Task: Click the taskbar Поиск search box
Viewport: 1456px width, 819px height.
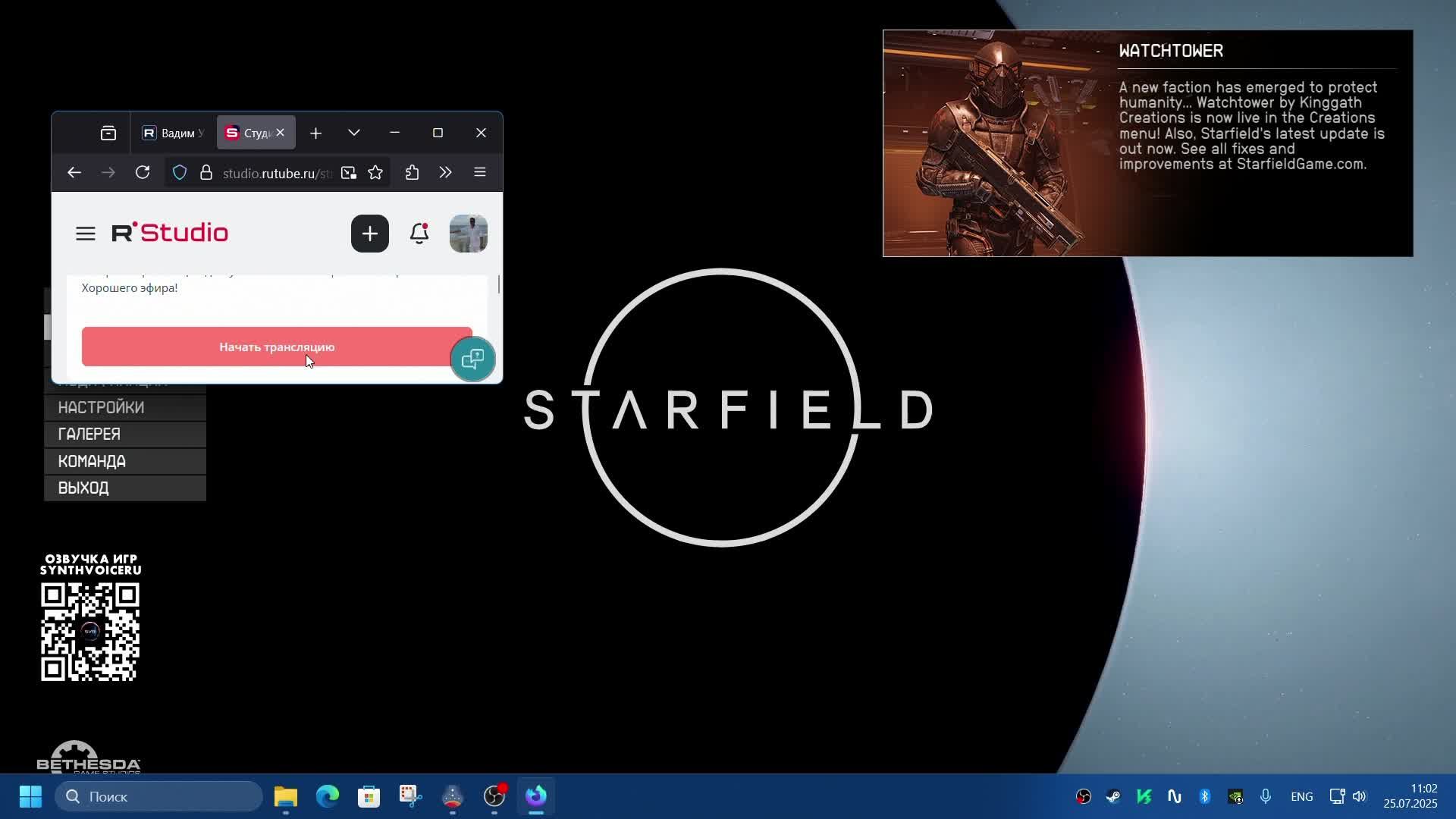Action: tap(158, 796)
